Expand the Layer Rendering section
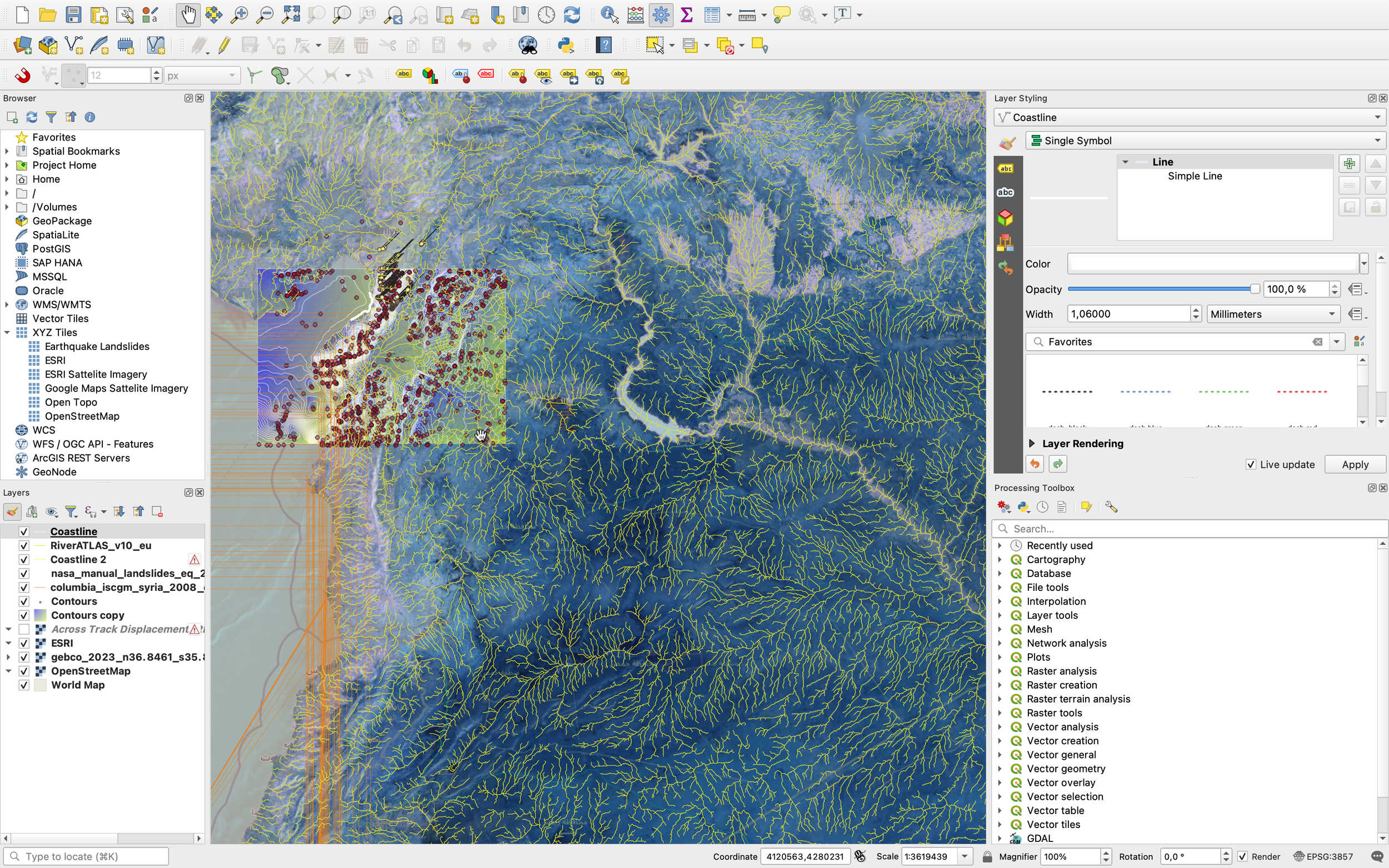Screen dimensions: 1389x868 tap(1032, 443)
